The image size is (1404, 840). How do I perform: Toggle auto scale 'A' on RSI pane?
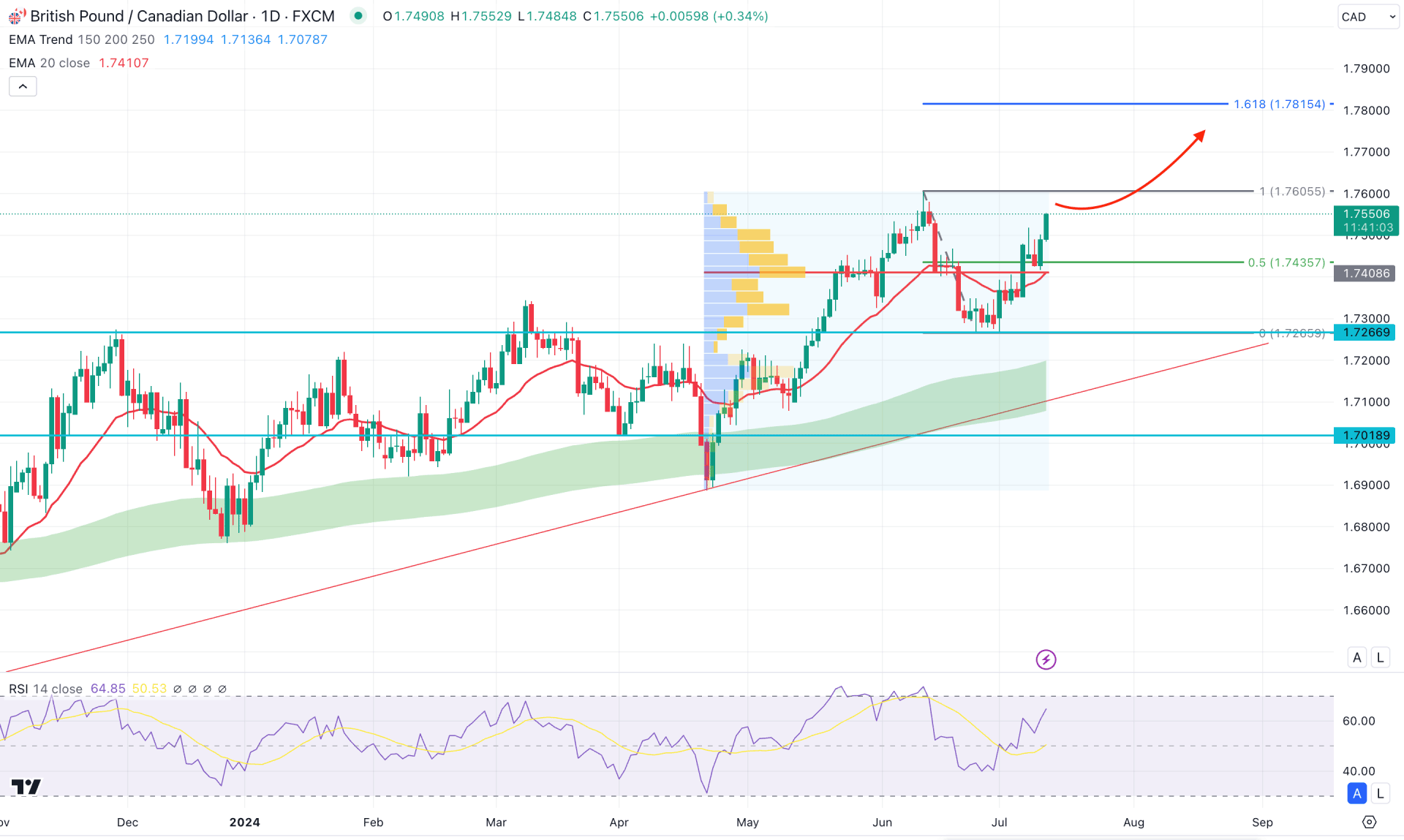point(1357,793)
